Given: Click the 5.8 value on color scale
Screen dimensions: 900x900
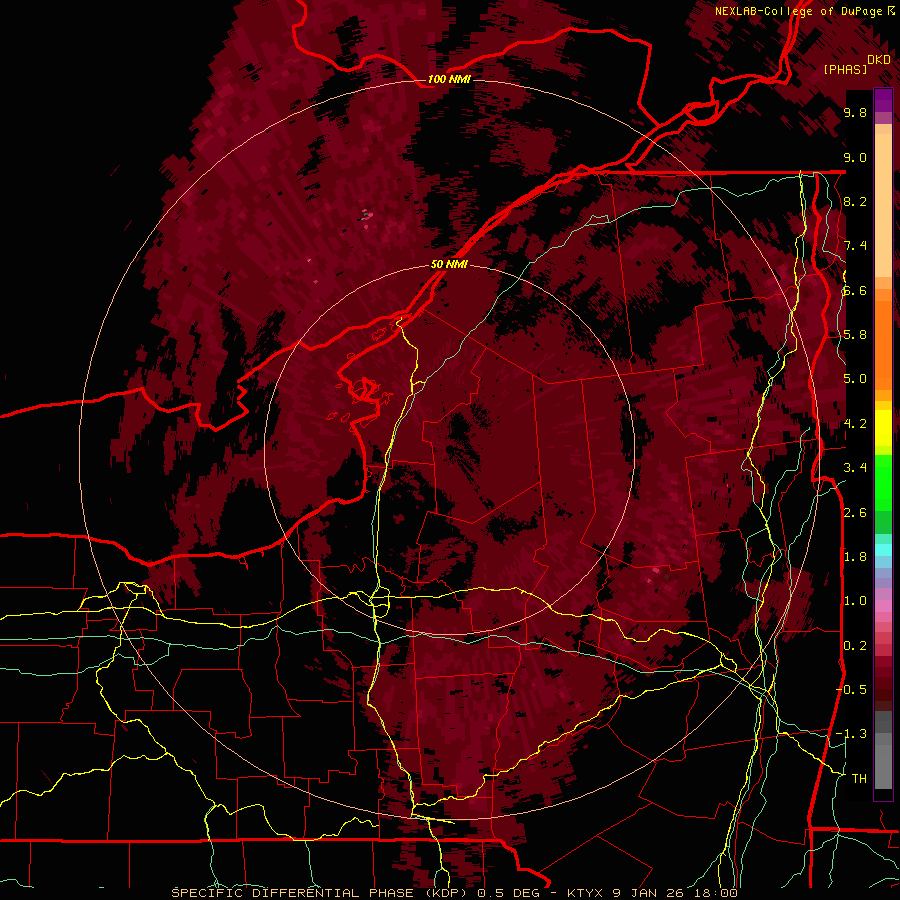Looking at the screenshot, I should tap(855, 335).
